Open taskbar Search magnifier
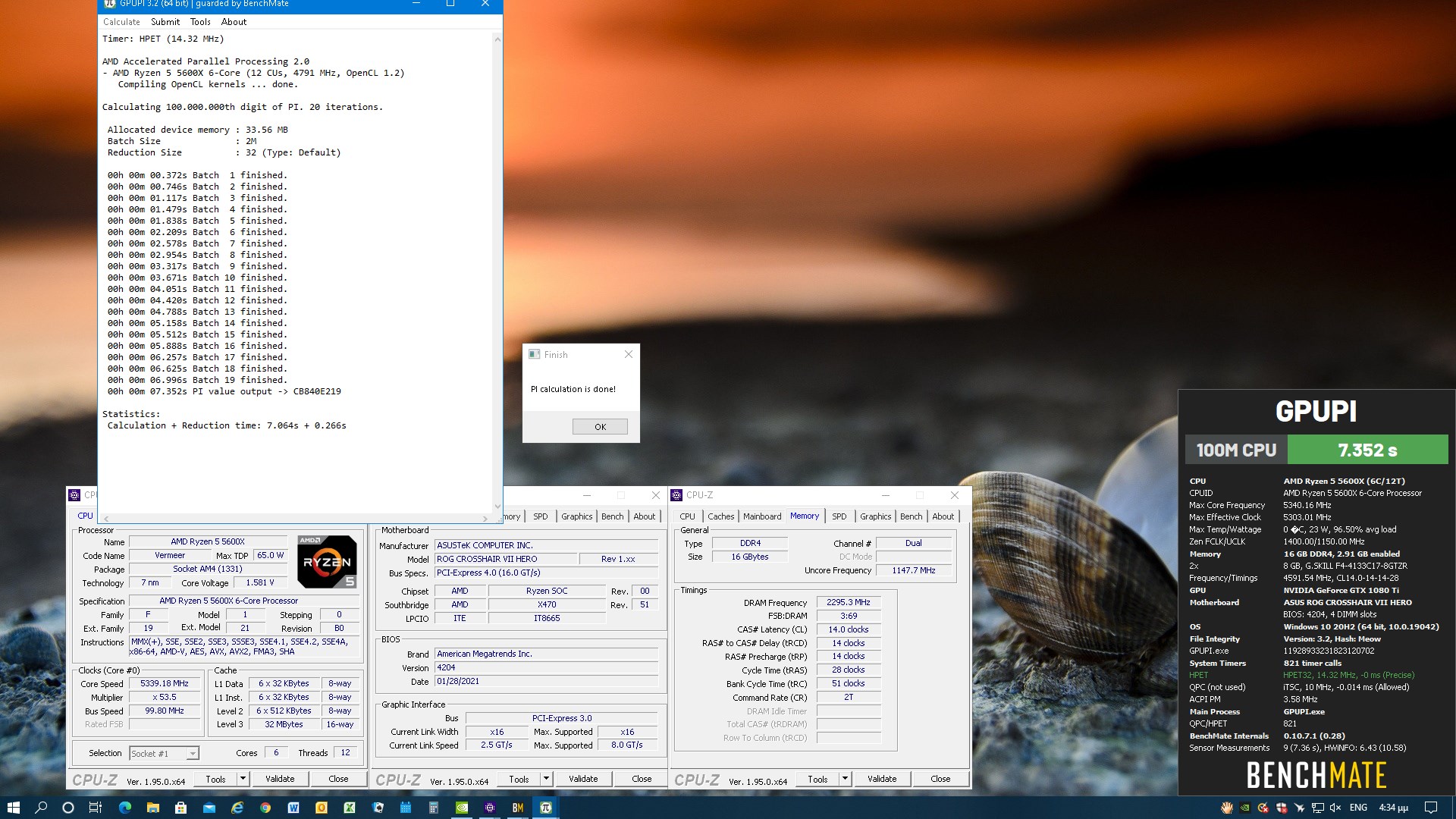1456x819 pixels. coord(41,808)
